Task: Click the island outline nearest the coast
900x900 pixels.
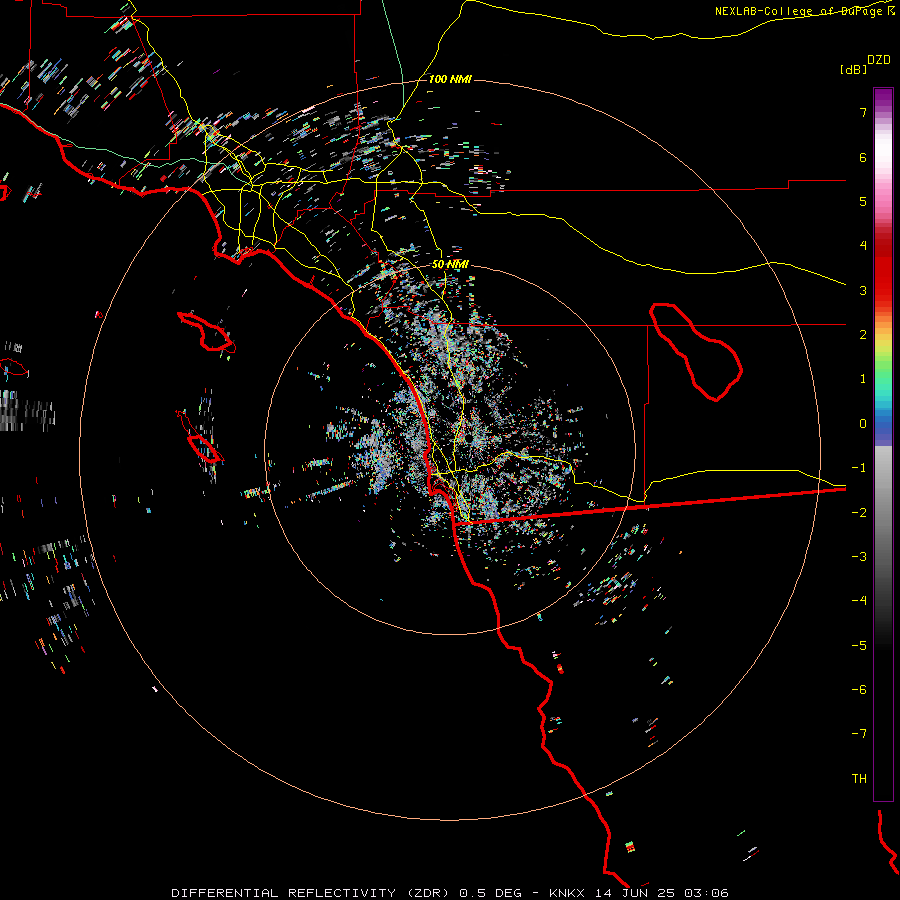Action: pos(206,332)
